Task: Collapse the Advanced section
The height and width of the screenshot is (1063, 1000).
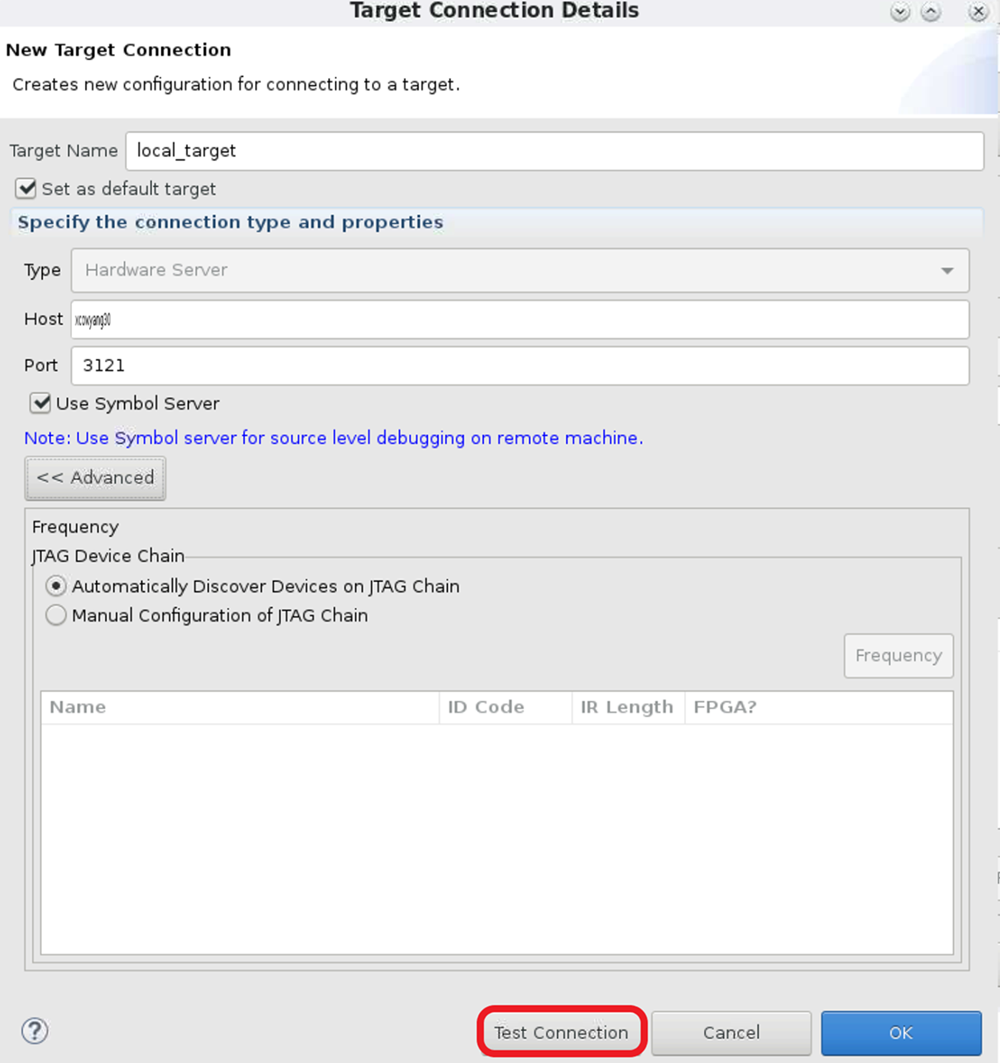Action: point(95,478)
